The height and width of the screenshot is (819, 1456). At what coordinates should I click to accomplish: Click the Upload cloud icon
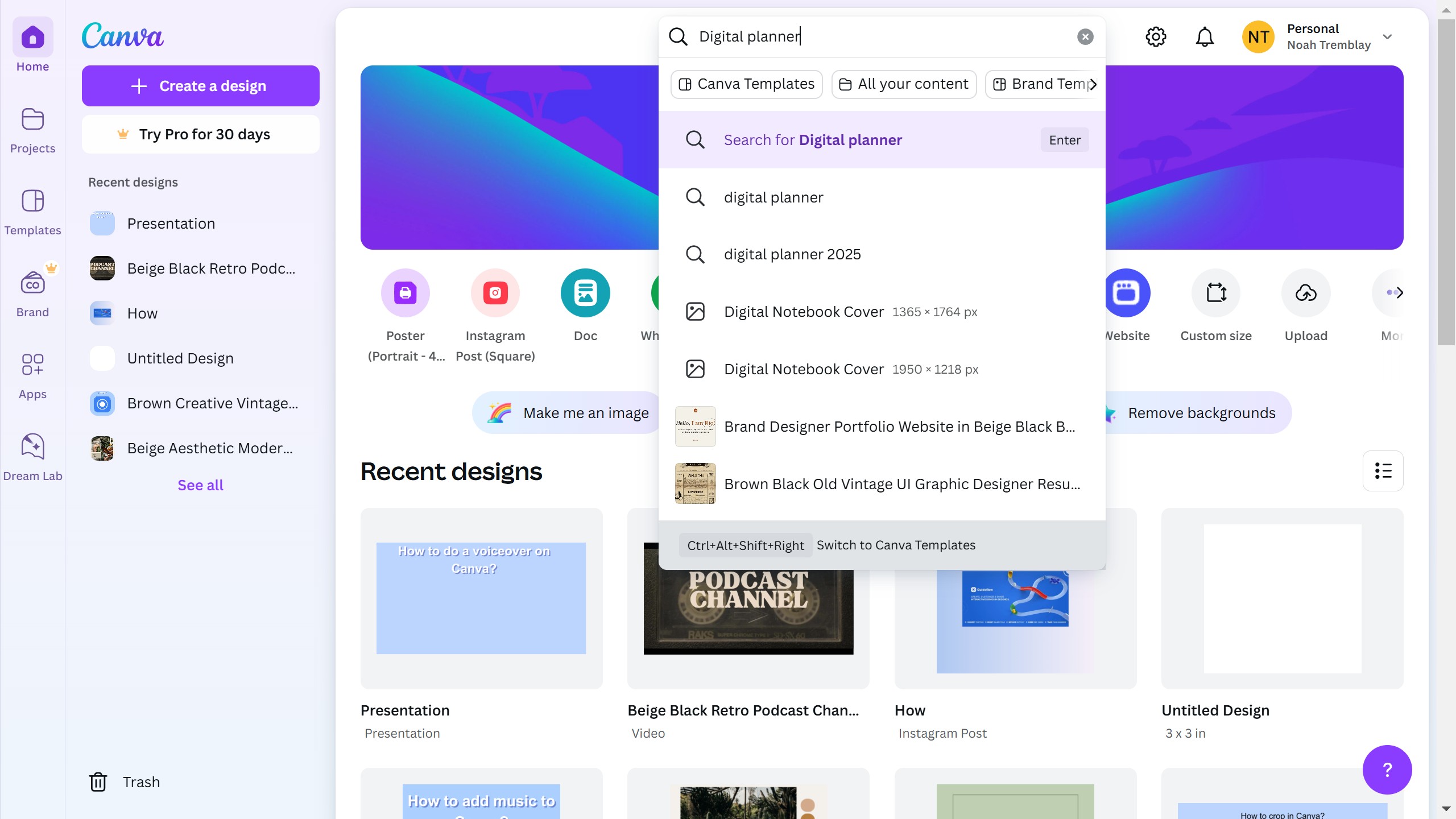click(x=1305, y=293)
